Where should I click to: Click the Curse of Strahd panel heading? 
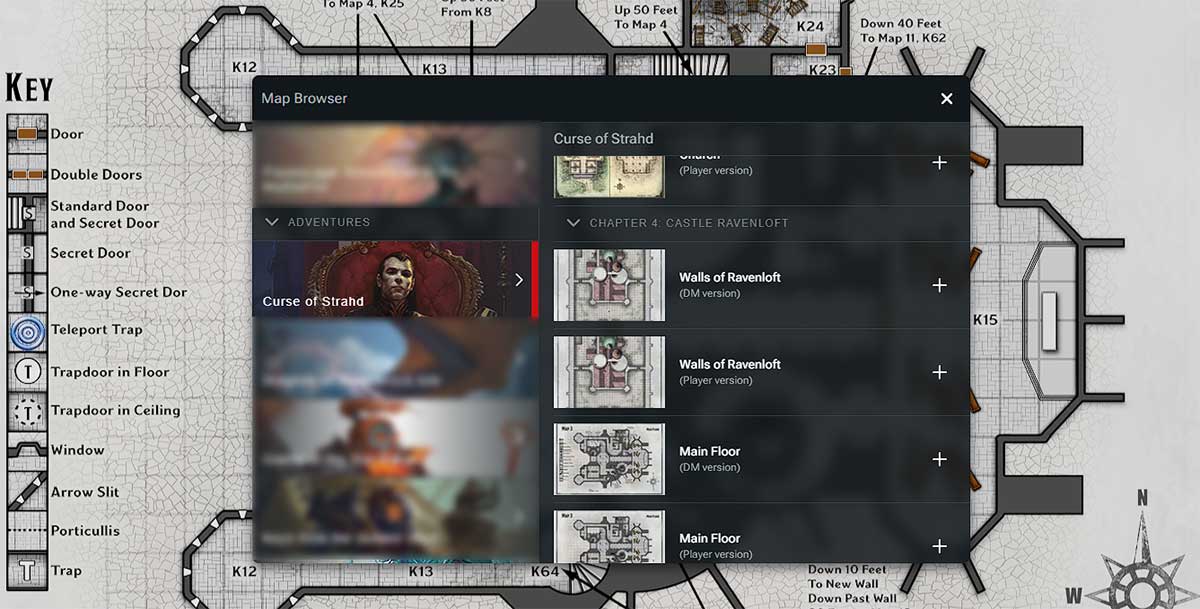[x=603, y=138]
